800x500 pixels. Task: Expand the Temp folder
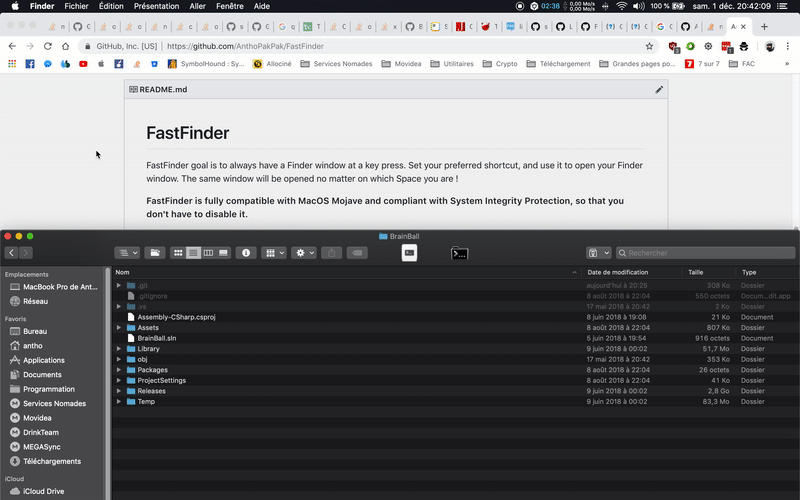point(119,402)
